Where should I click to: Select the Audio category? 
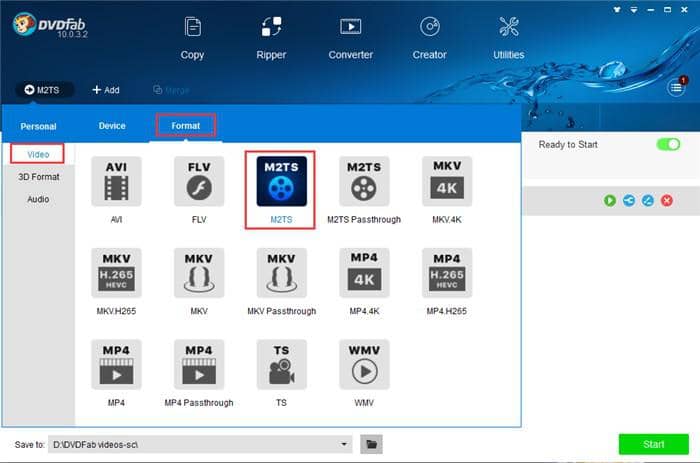tap(38, 199)
